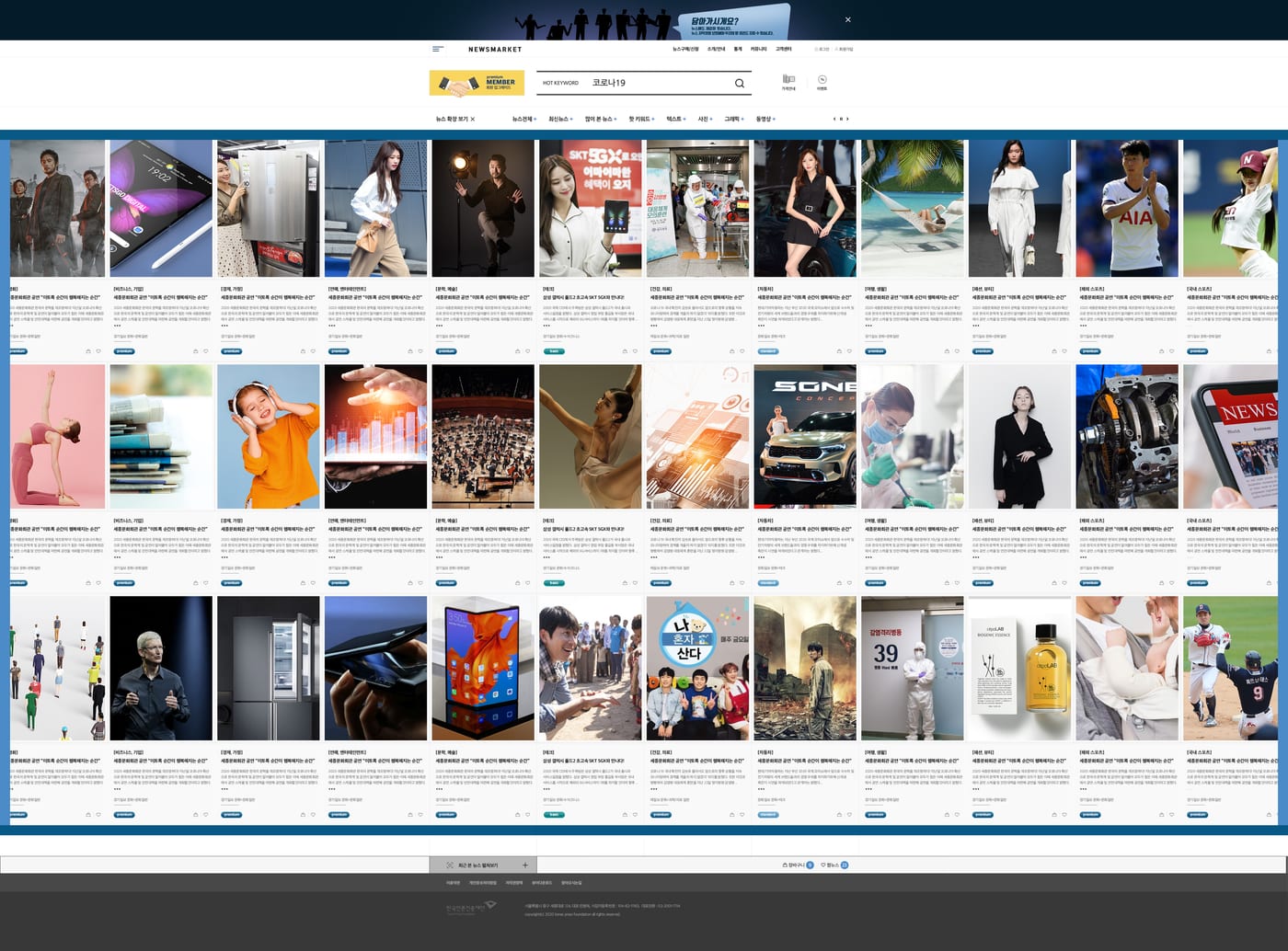Click the magnifier icon in HOT KEYWORD search
The height and width of the screenshot is (951, 1288).
[740, 83]
